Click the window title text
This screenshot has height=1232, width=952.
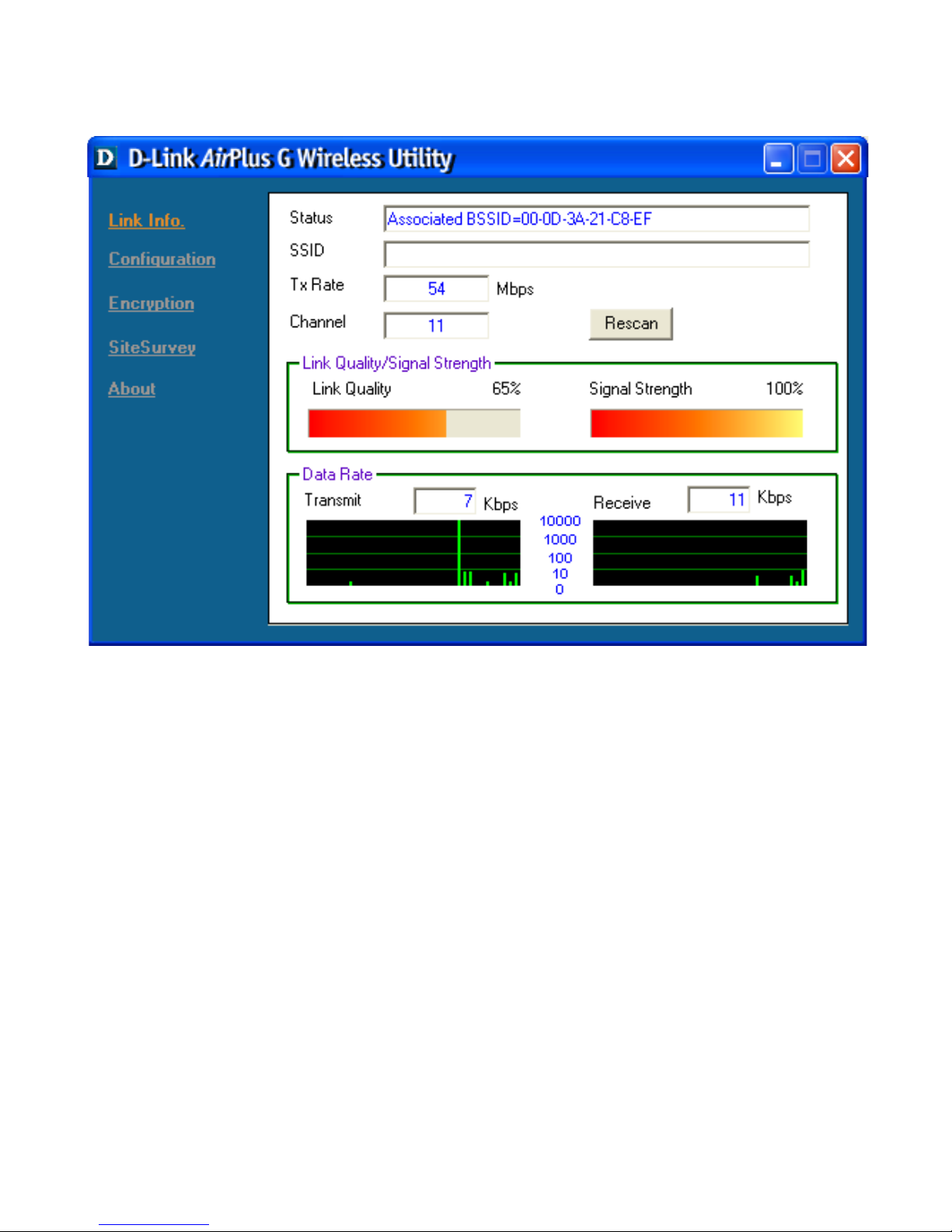click(x=290, y=159)
